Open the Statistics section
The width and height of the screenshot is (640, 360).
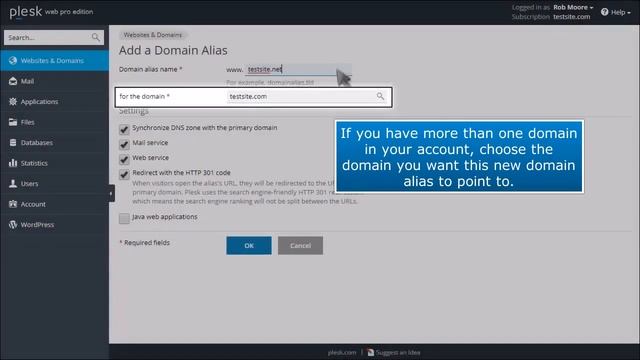(54, 163)
